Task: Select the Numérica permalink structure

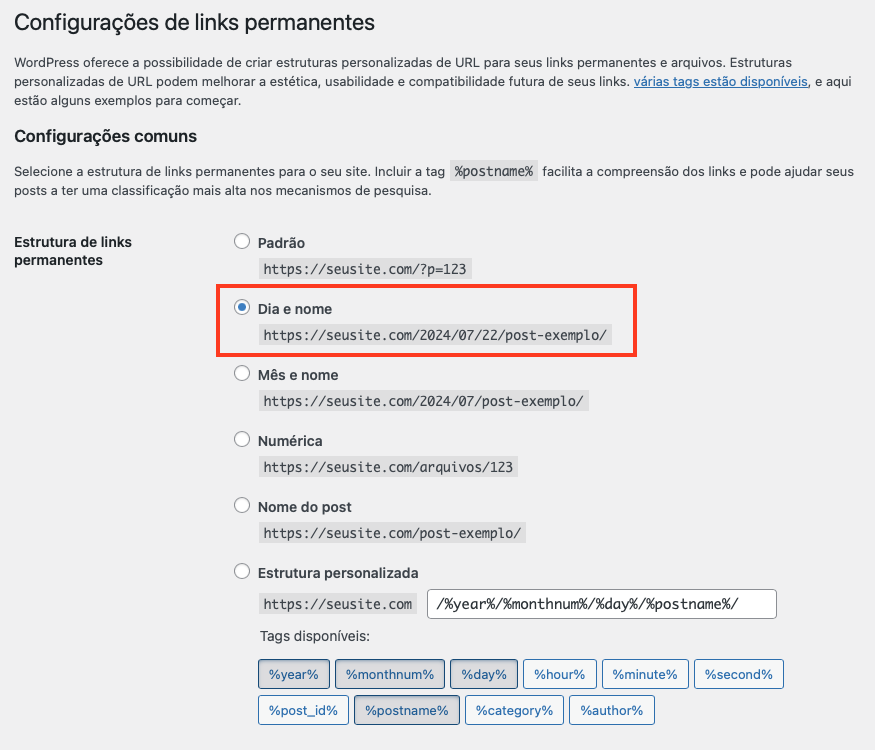Action: 241,439
